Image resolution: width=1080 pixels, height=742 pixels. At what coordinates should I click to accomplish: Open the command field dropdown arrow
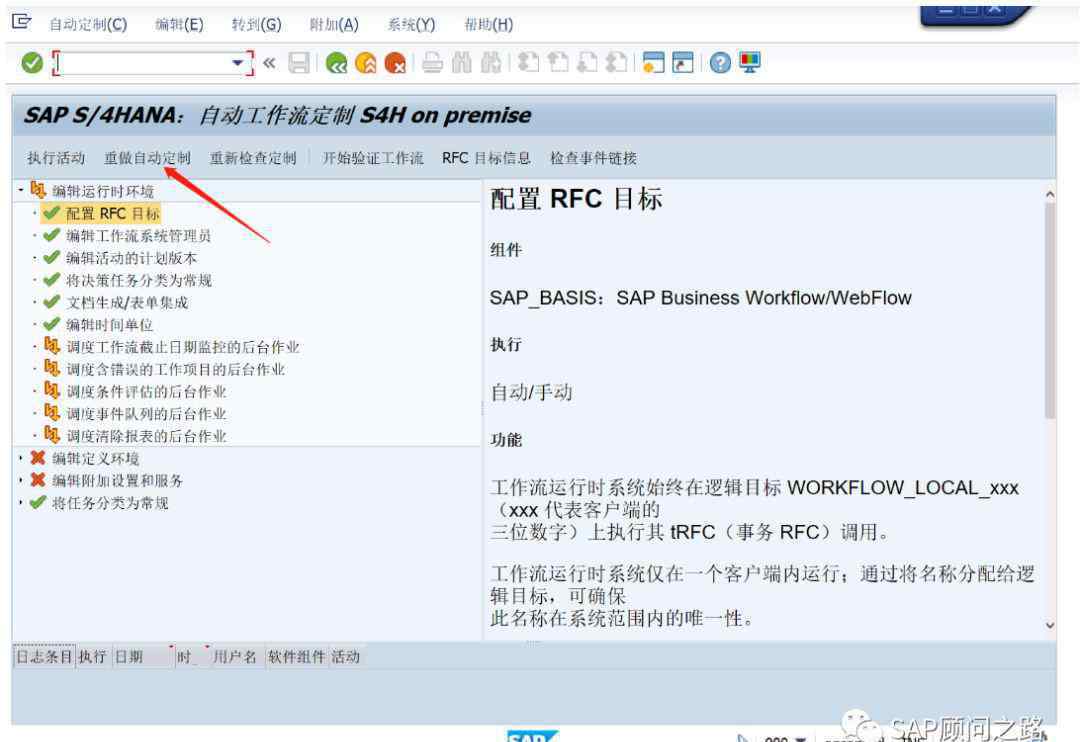tap(238, 63)
